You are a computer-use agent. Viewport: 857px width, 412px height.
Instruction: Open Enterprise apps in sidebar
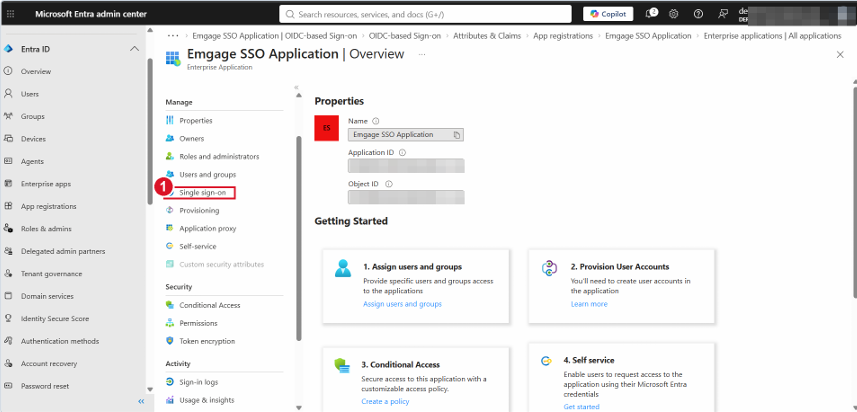[x=46, y=184]
